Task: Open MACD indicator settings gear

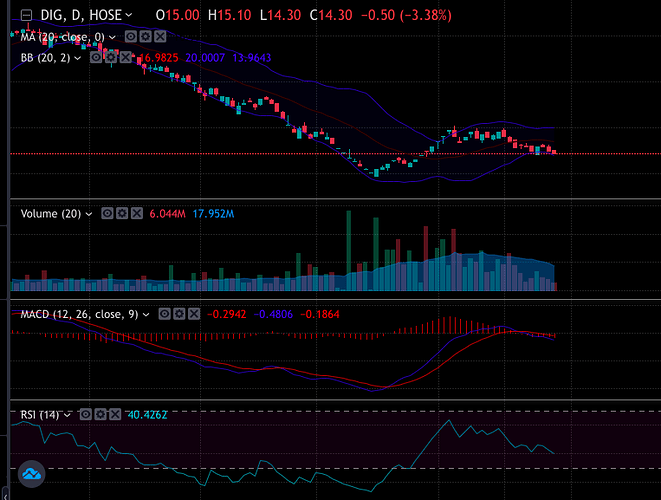Action: click(180, 315)
